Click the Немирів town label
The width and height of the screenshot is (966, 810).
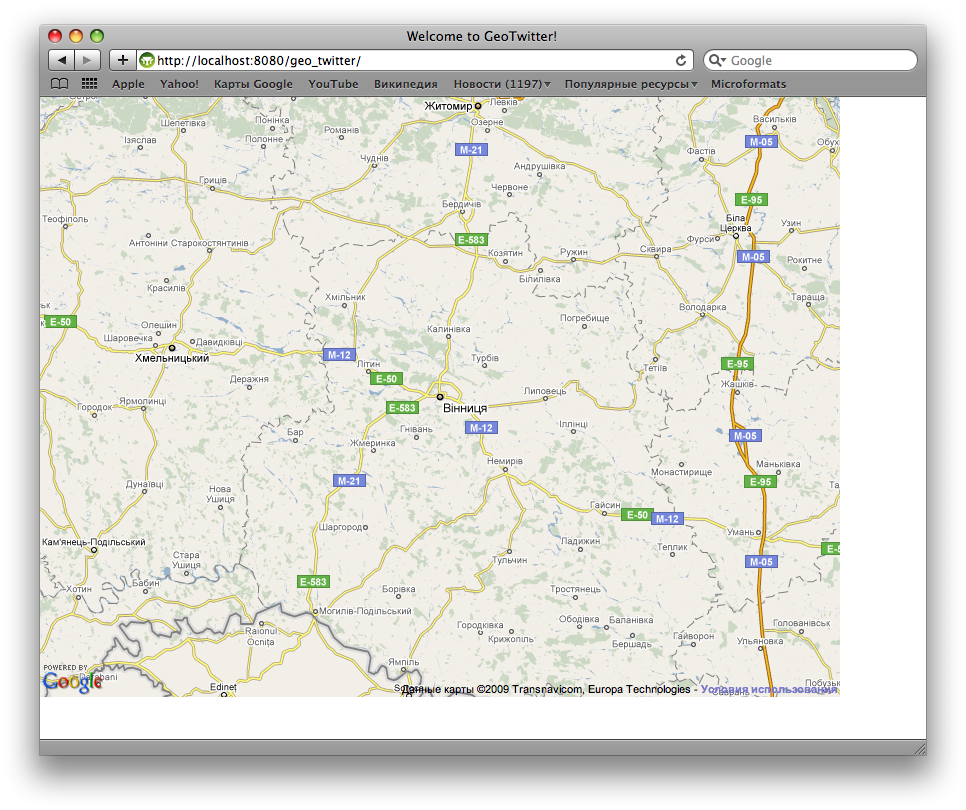505,461
